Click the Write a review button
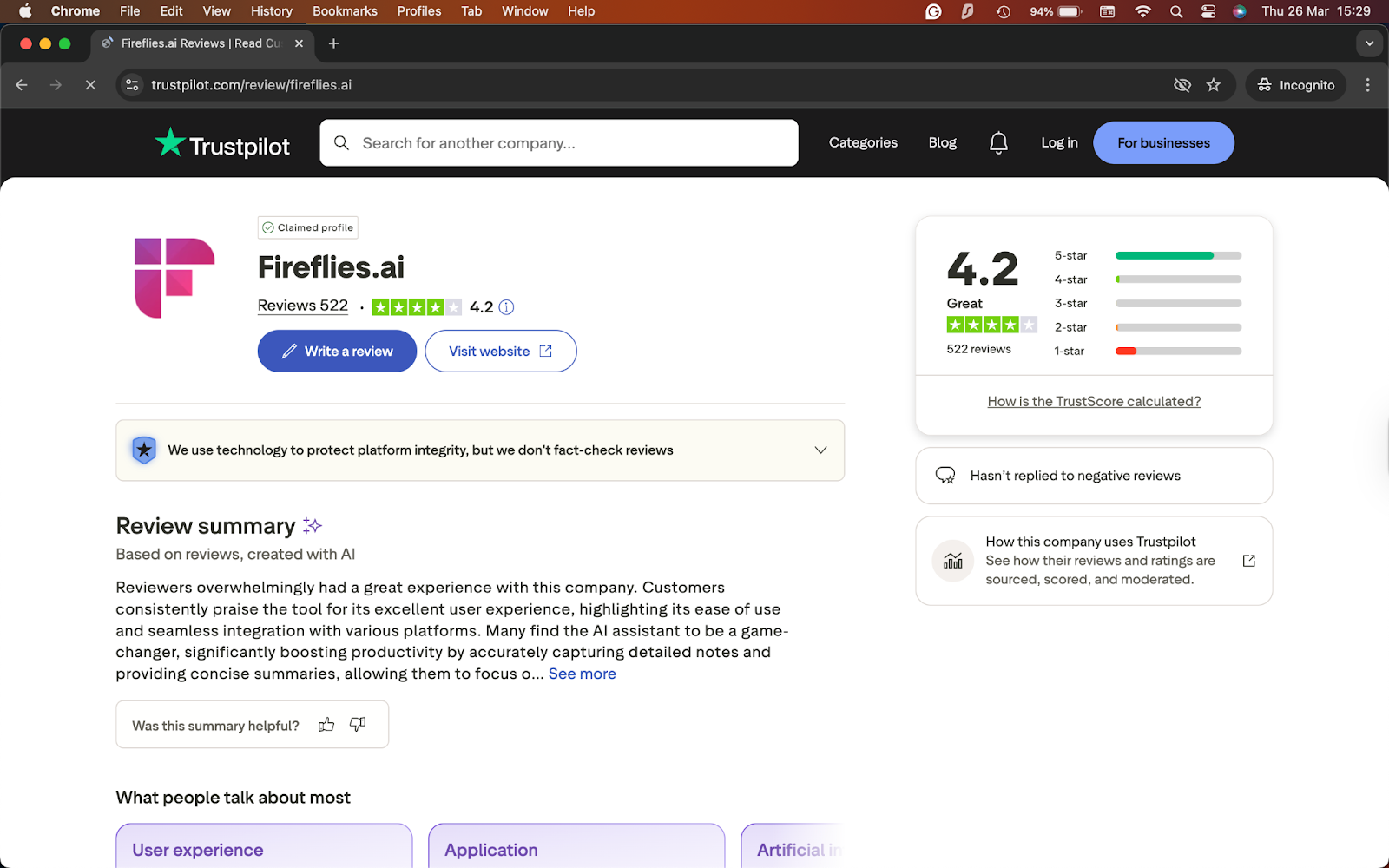The width and height of the screenshot is (1389, 868). (337, 351)
